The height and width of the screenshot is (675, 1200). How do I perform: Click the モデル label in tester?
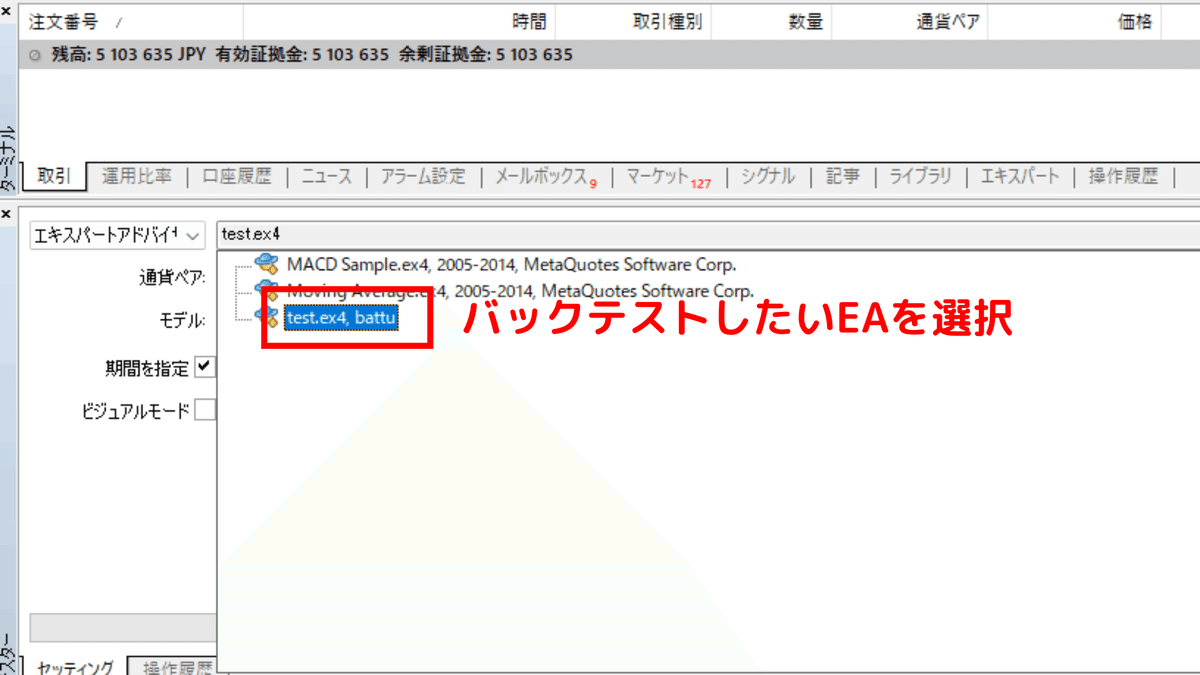(x=182, y=320)
